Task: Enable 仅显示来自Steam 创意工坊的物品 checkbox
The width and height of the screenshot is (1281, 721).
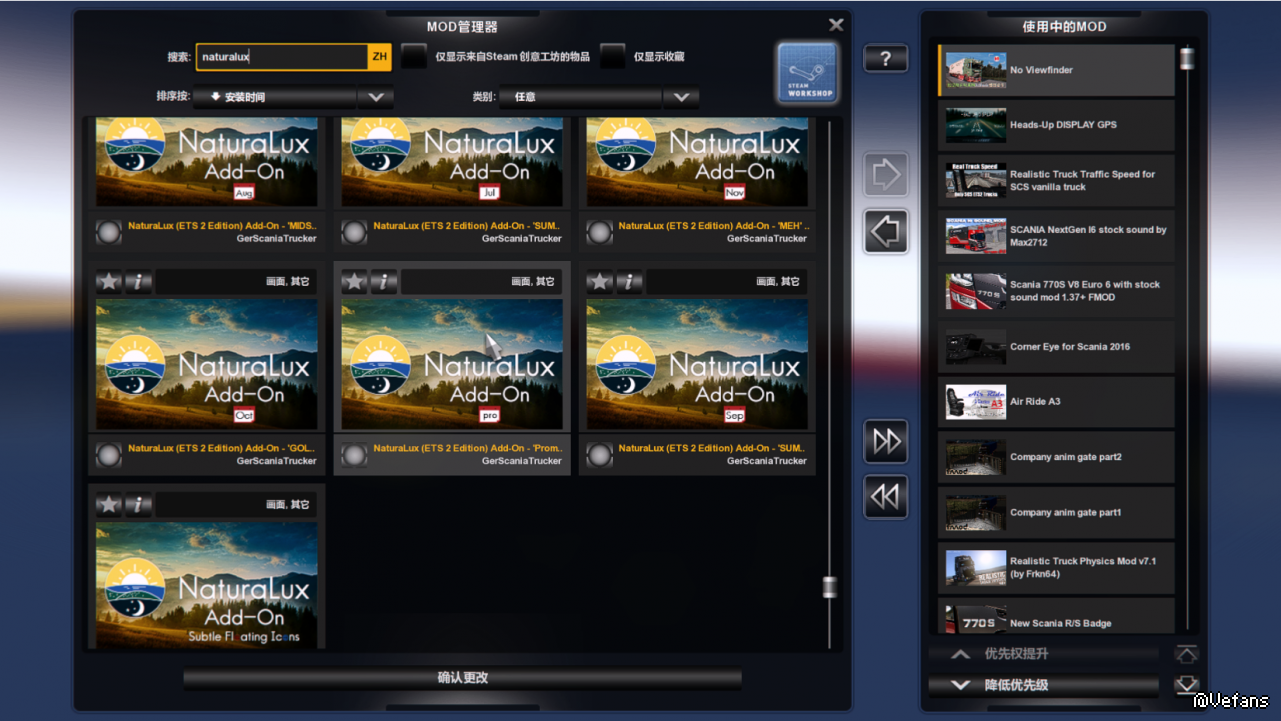Action: (x=414, y=57)
